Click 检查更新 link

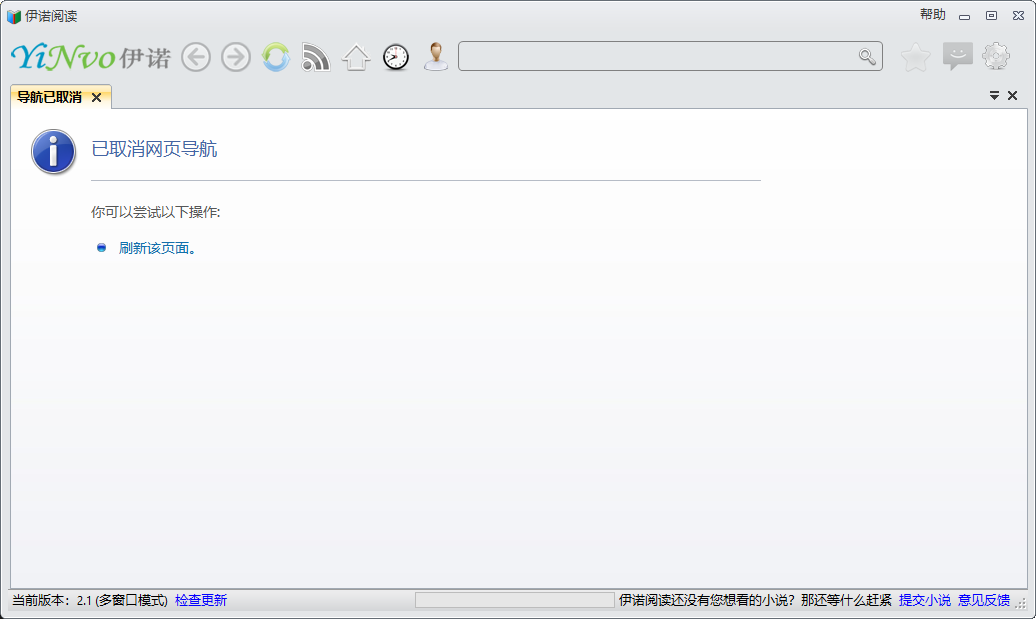click(x=201, y=600)
